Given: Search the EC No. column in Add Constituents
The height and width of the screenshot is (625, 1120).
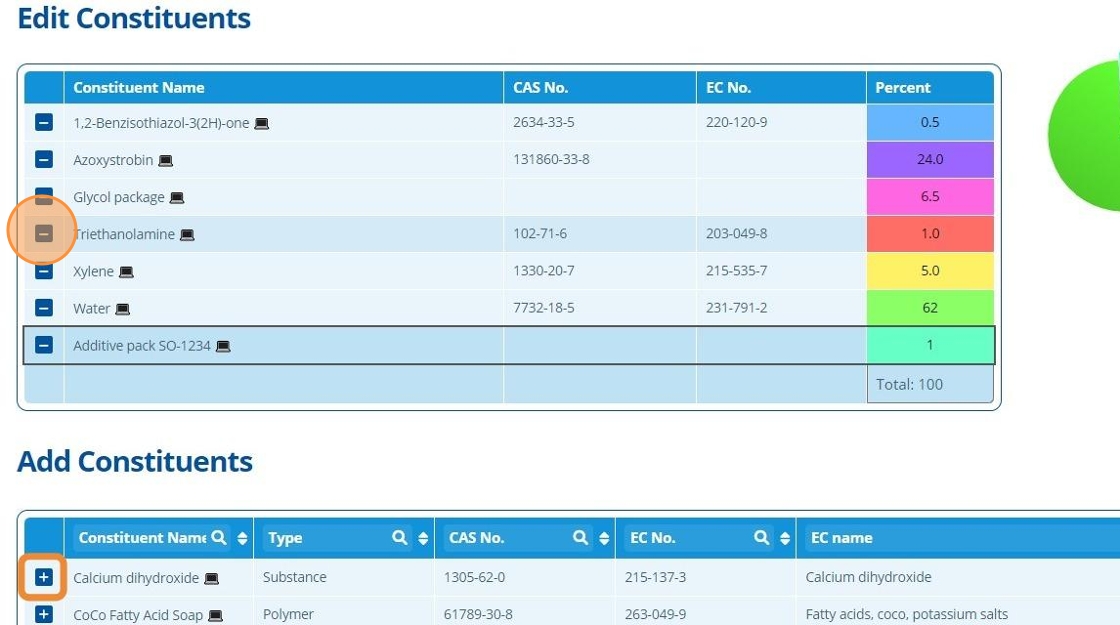Looking at the screenshot, I should click(762, 538).
